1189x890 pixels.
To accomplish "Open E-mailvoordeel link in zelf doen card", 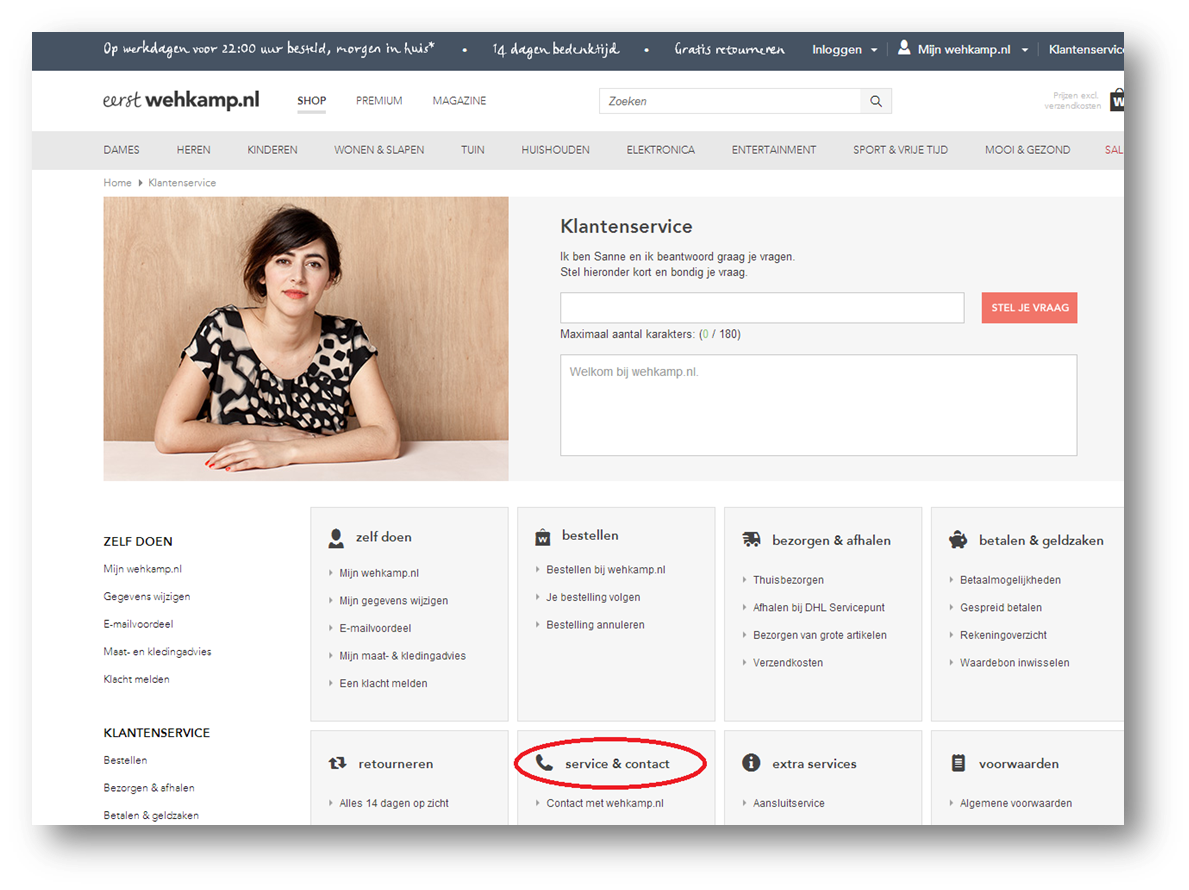I will [375, 628].
